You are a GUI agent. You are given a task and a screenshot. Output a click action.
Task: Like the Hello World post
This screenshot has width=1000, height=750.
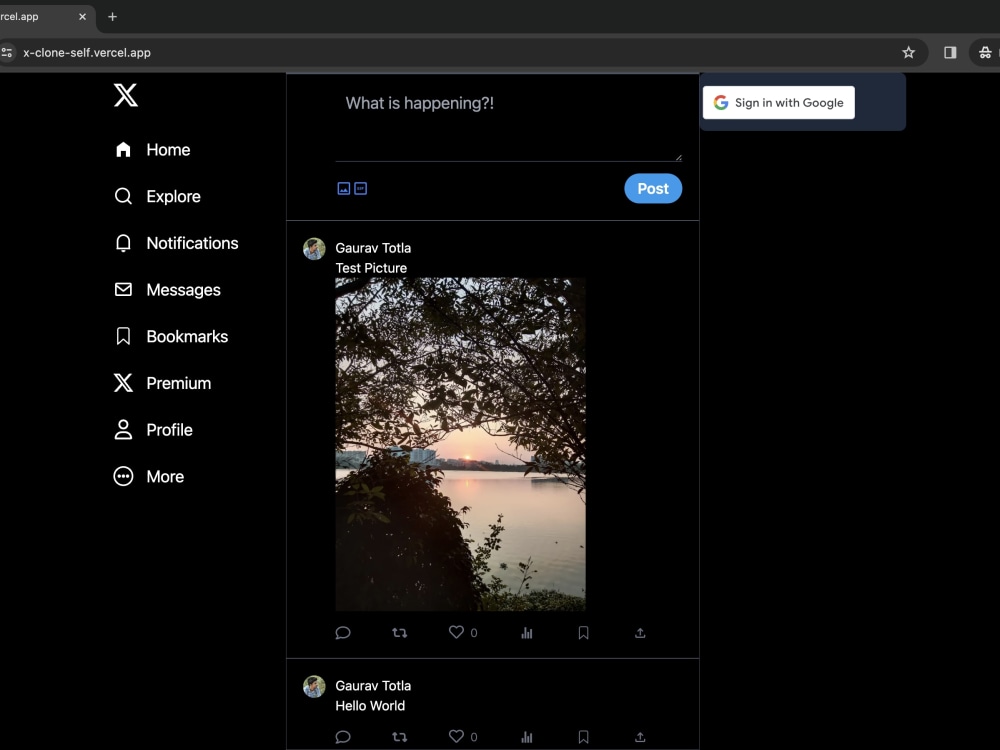[x=456, y=736]
